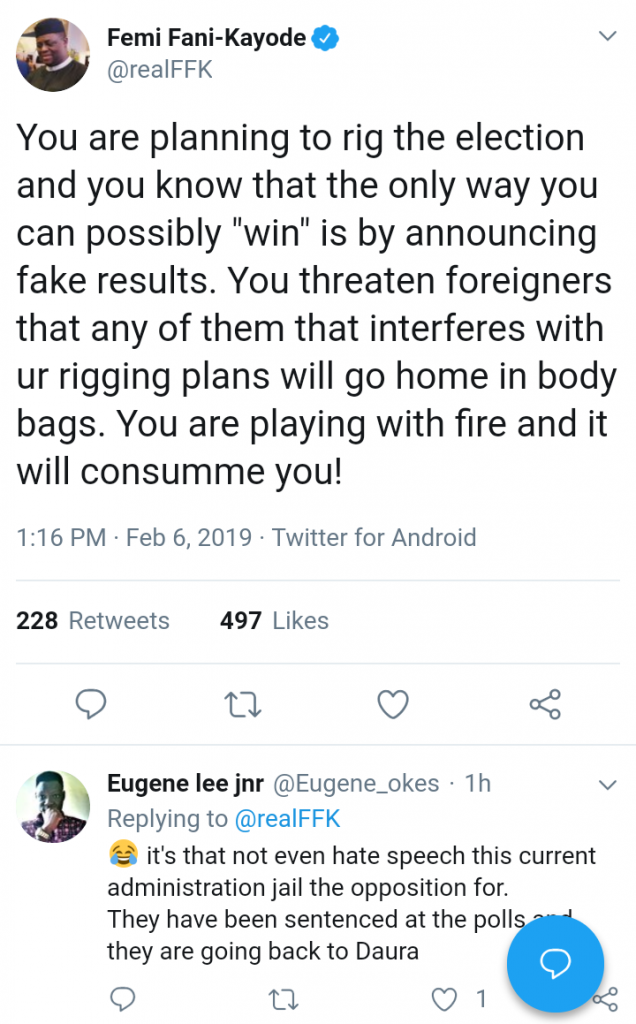Reply to Eugene lee jnr's comment
Image resolution: width=636 pixels, height=1024 pixels.
(x=121, y=998)
